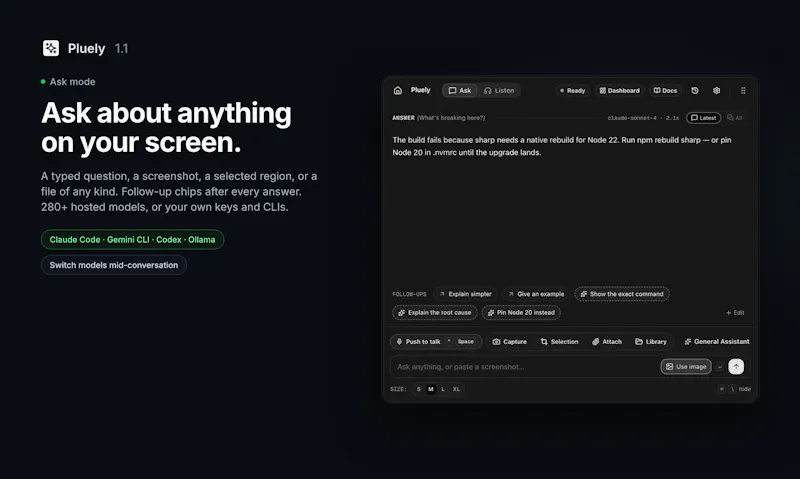Send the message with the arrow button
The height and width of the screenshot is (479, 800).
(x=736, y=366)
